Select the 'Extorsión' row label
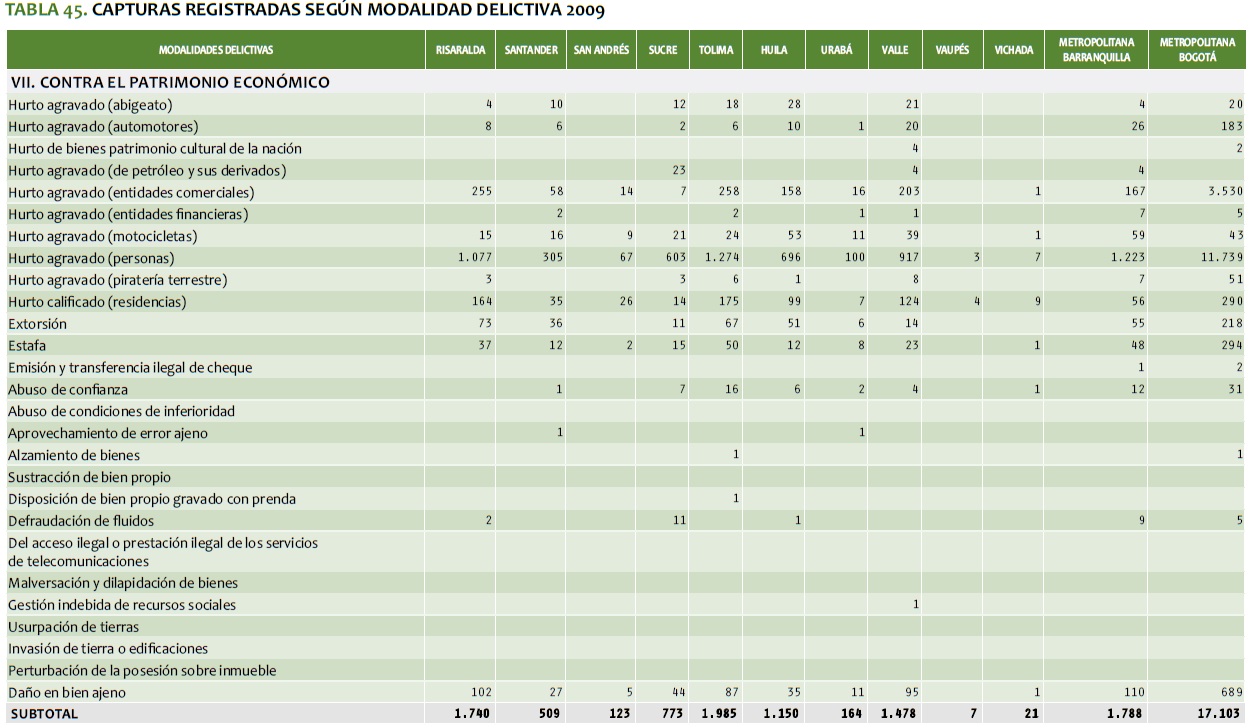The image size is (1250, 728). pyautogui.click(x=40, y=324)
